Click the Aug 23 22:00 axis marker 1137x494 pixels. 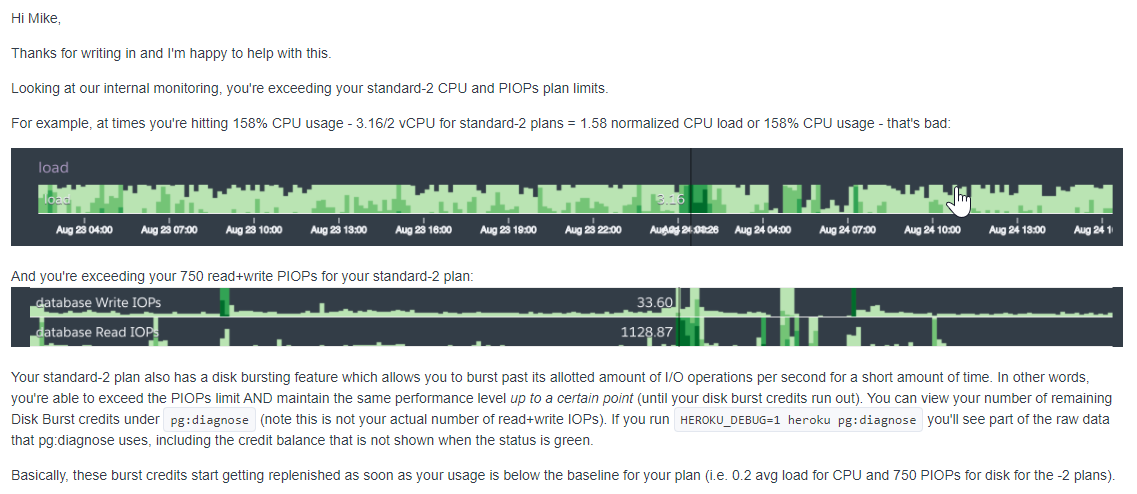(594, 229)
